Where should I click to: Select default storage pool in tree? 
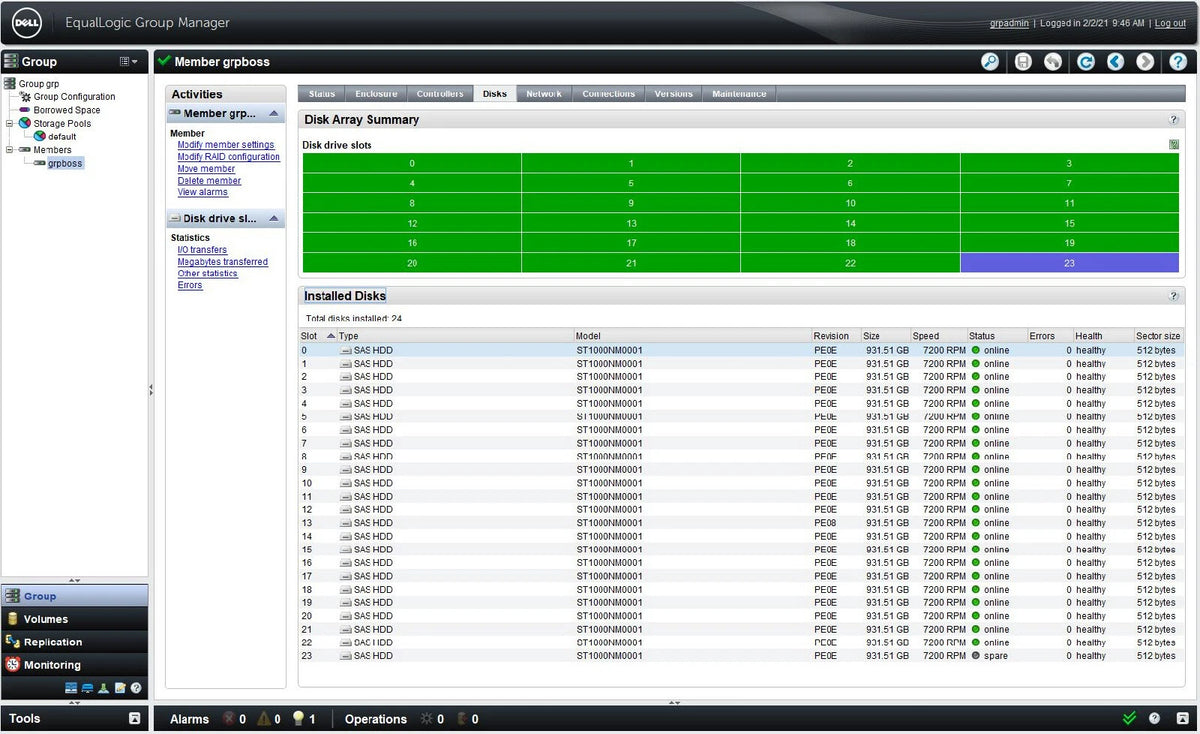coord(62,136)
